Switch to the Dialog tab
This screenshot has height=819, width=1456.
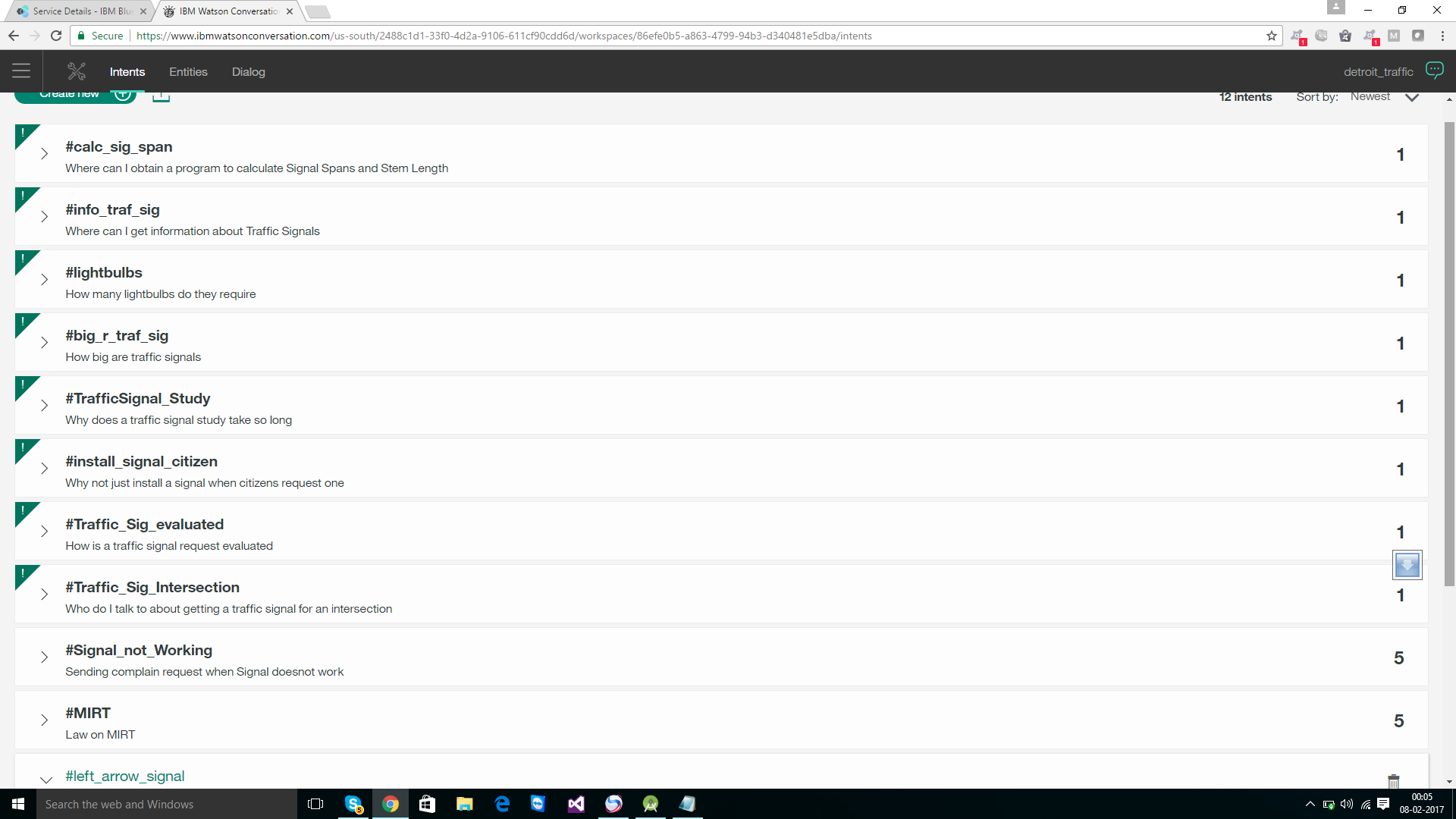[248, 72]
